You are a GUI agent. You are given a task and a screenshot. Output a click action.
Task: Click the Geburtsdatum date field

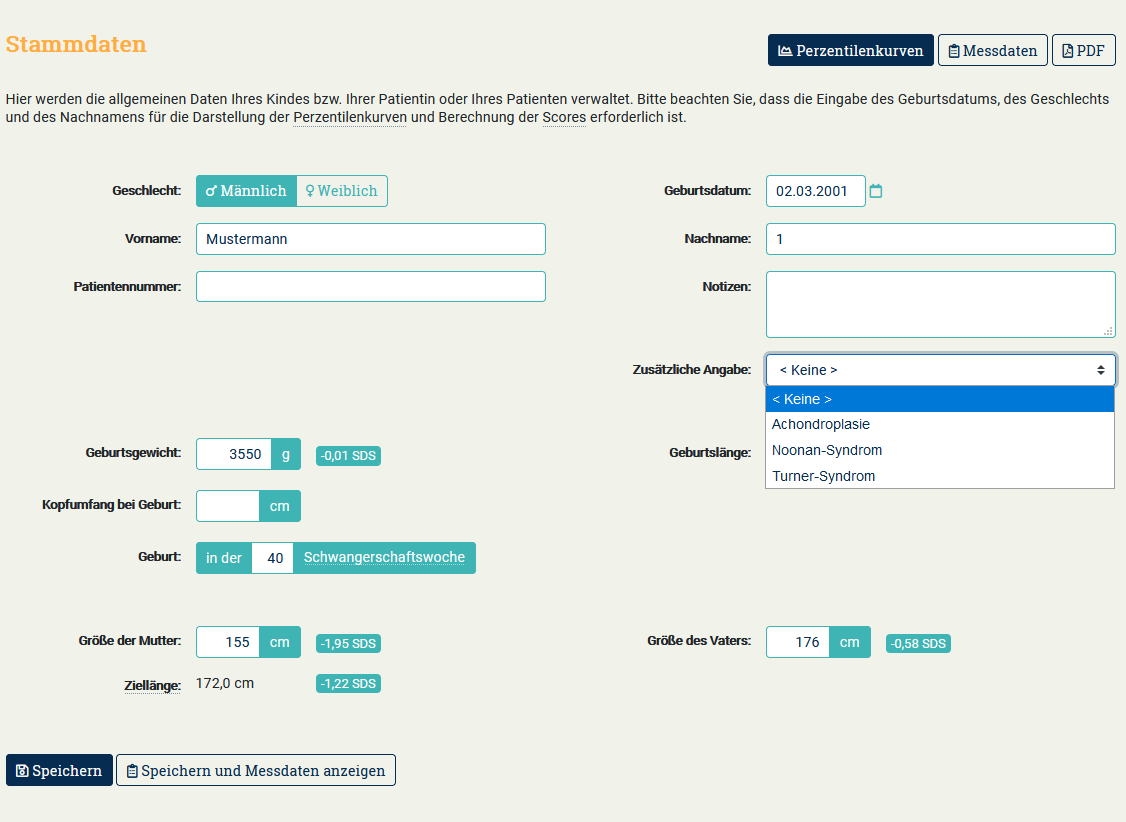[x=815, y=191]
